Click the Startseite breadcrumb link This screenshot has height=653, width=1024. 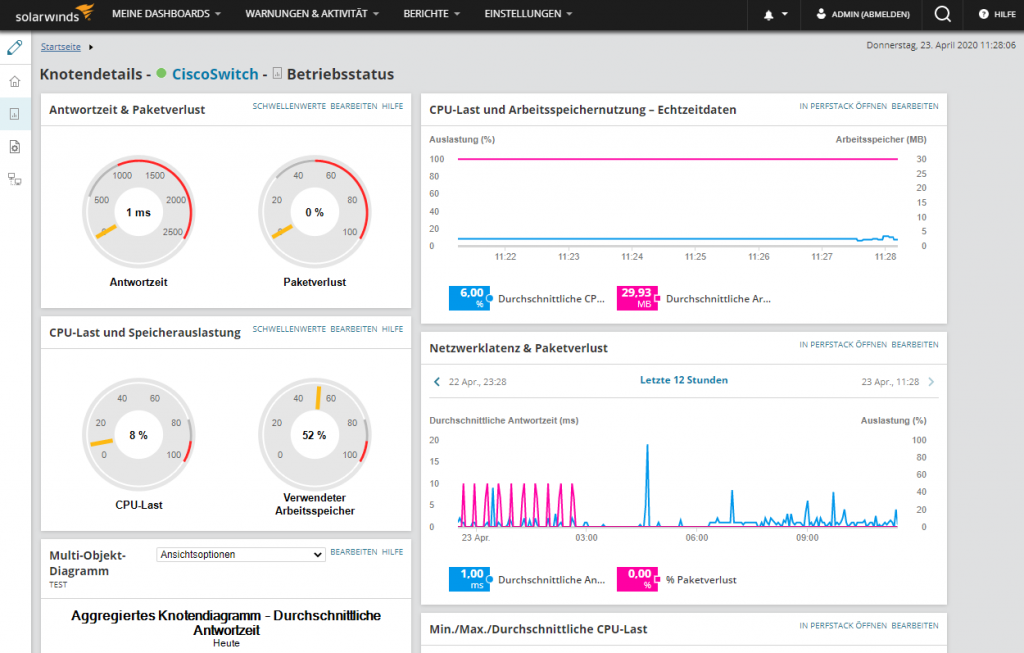coord(61,47)
